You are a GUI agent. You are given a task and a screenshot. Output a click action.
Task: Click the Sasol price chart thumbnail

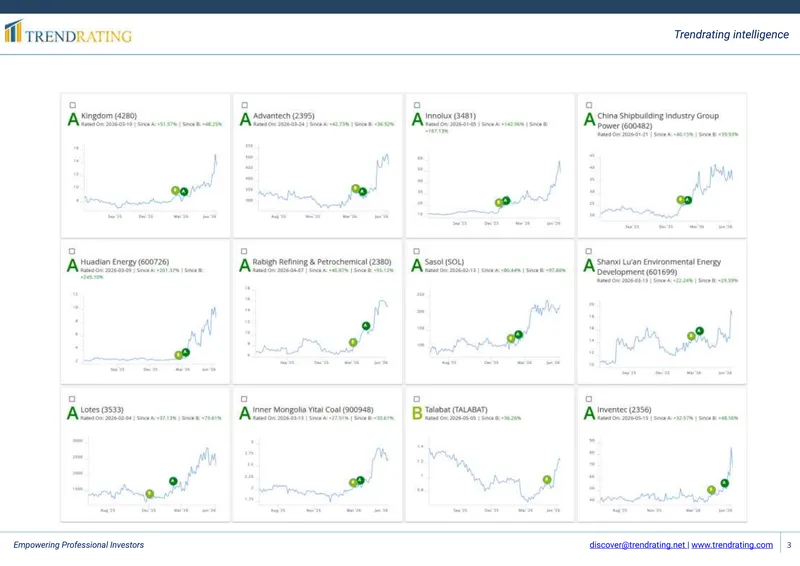[x=490, y=329]
